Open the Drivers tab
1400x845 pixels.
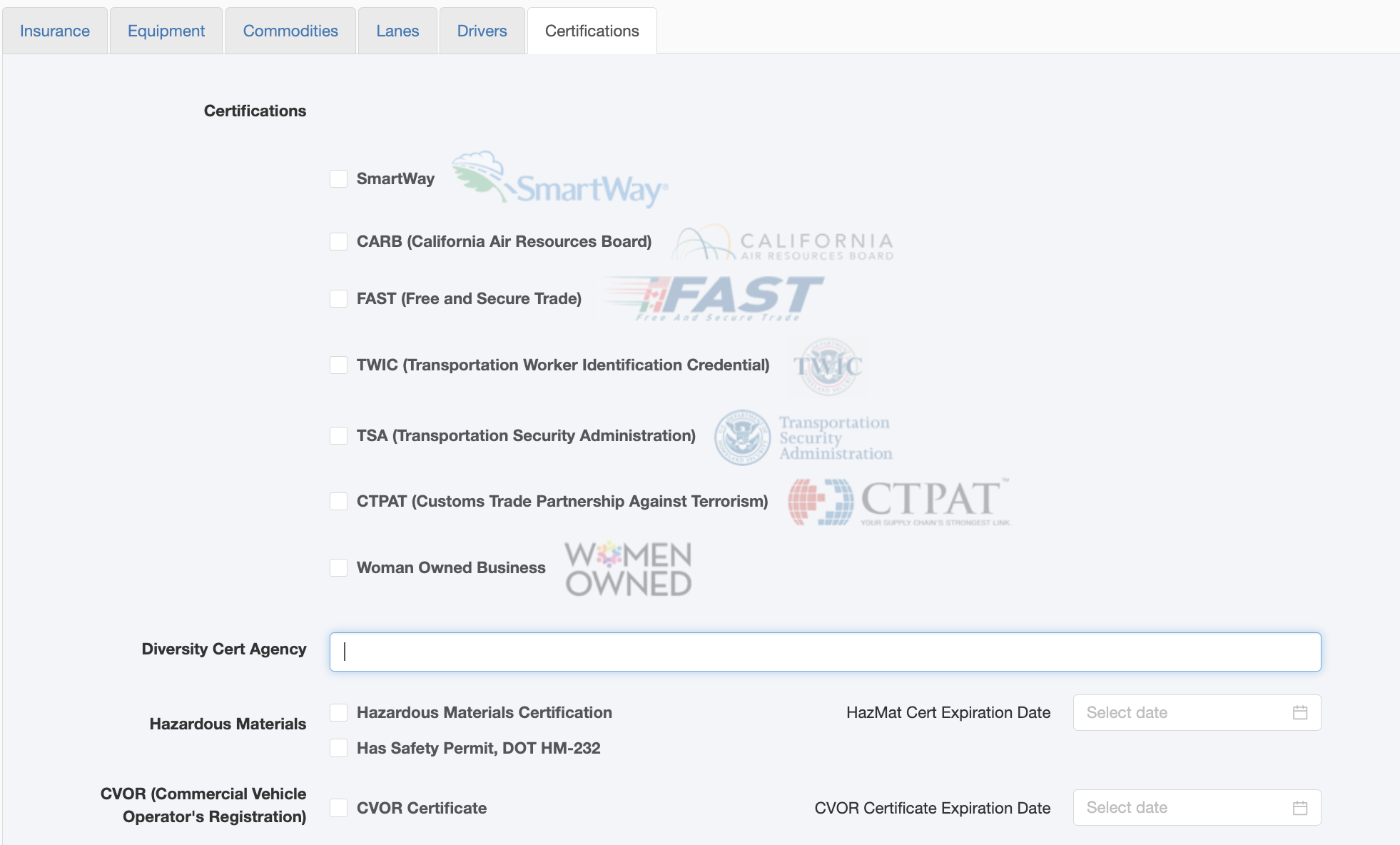tap(482, 31)
